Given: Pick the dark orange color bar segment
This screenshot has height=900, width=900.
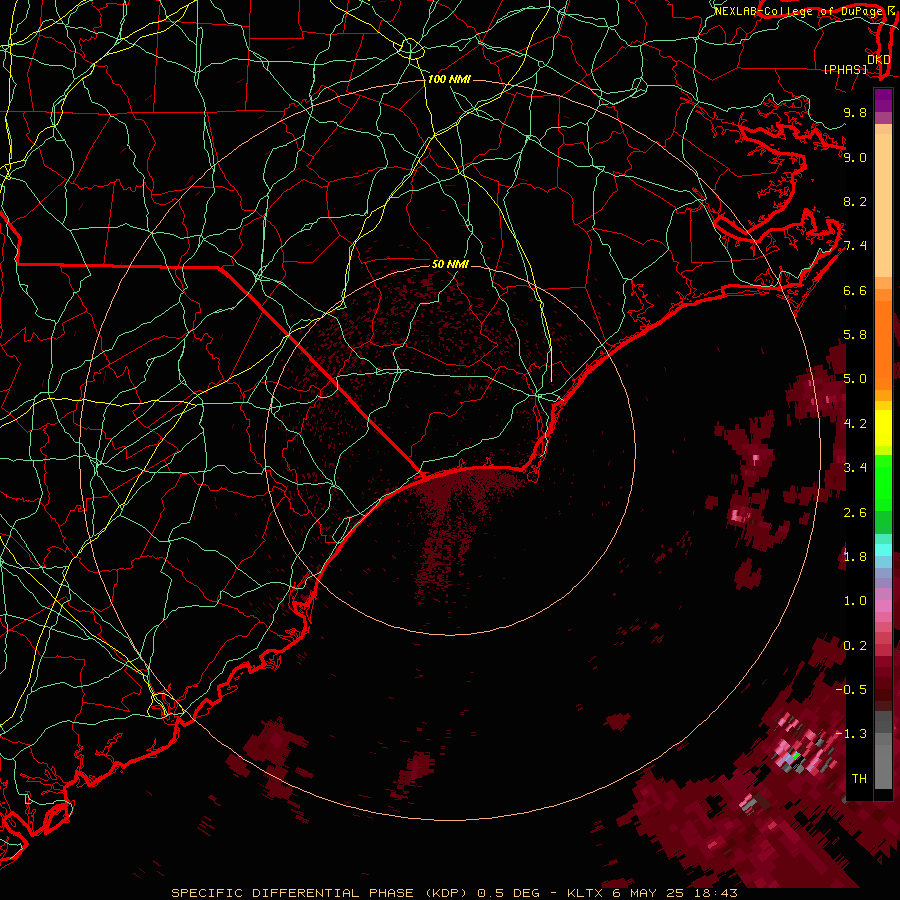Looking at the screenshot, I should point(883,345).
